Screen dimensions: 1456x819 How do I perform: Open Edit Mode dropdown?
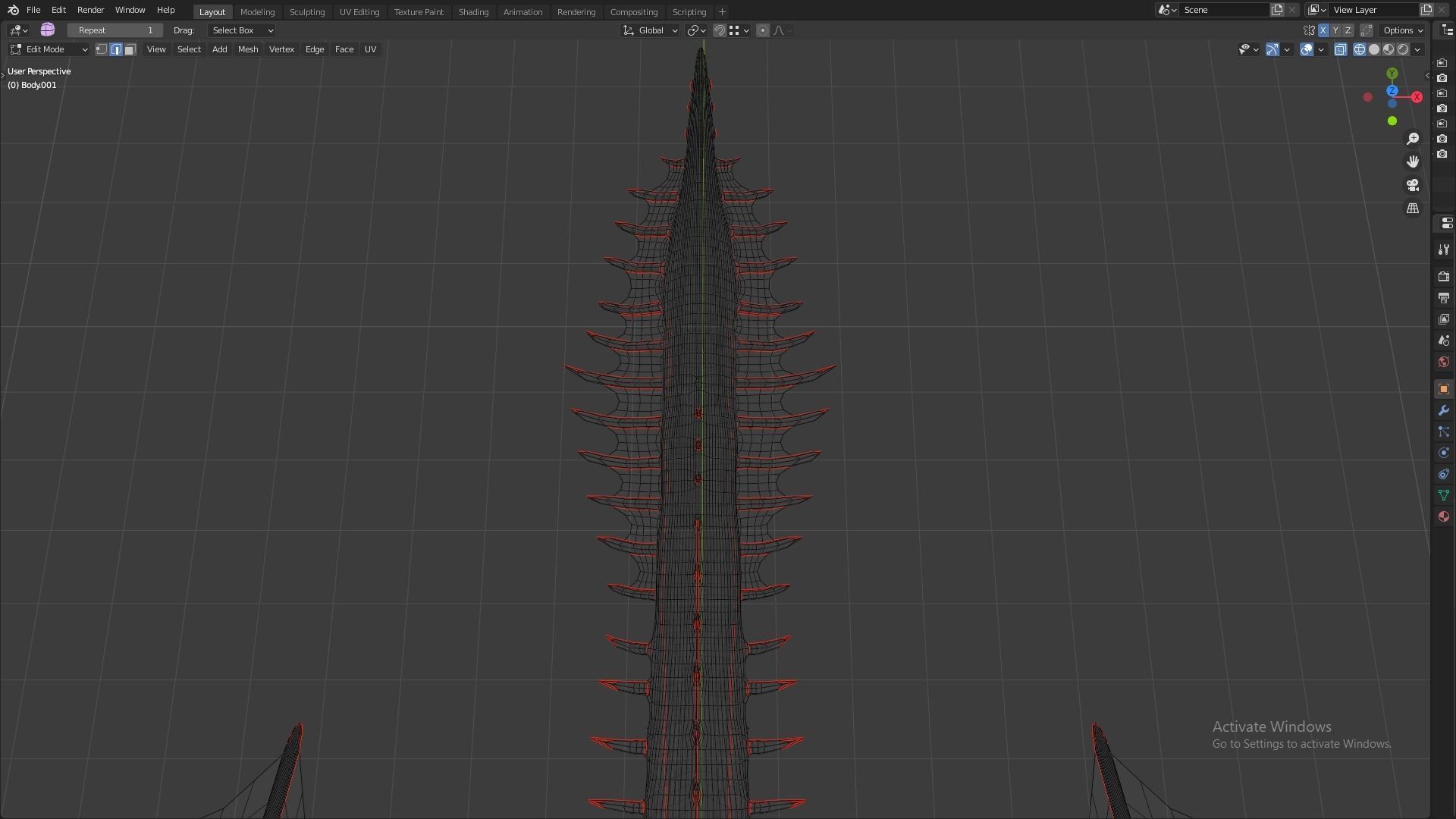coord(49,49)
